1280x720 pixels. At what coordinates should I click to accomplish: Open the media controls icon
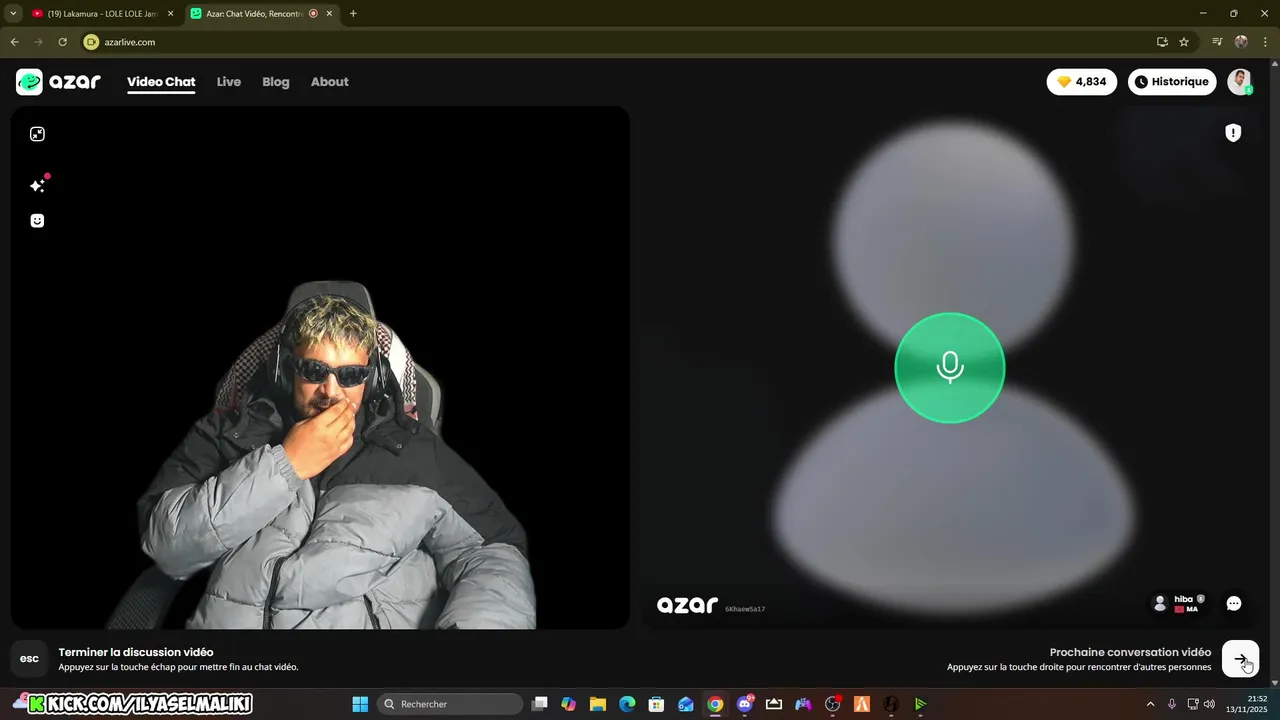click(x=1217, y=42)
